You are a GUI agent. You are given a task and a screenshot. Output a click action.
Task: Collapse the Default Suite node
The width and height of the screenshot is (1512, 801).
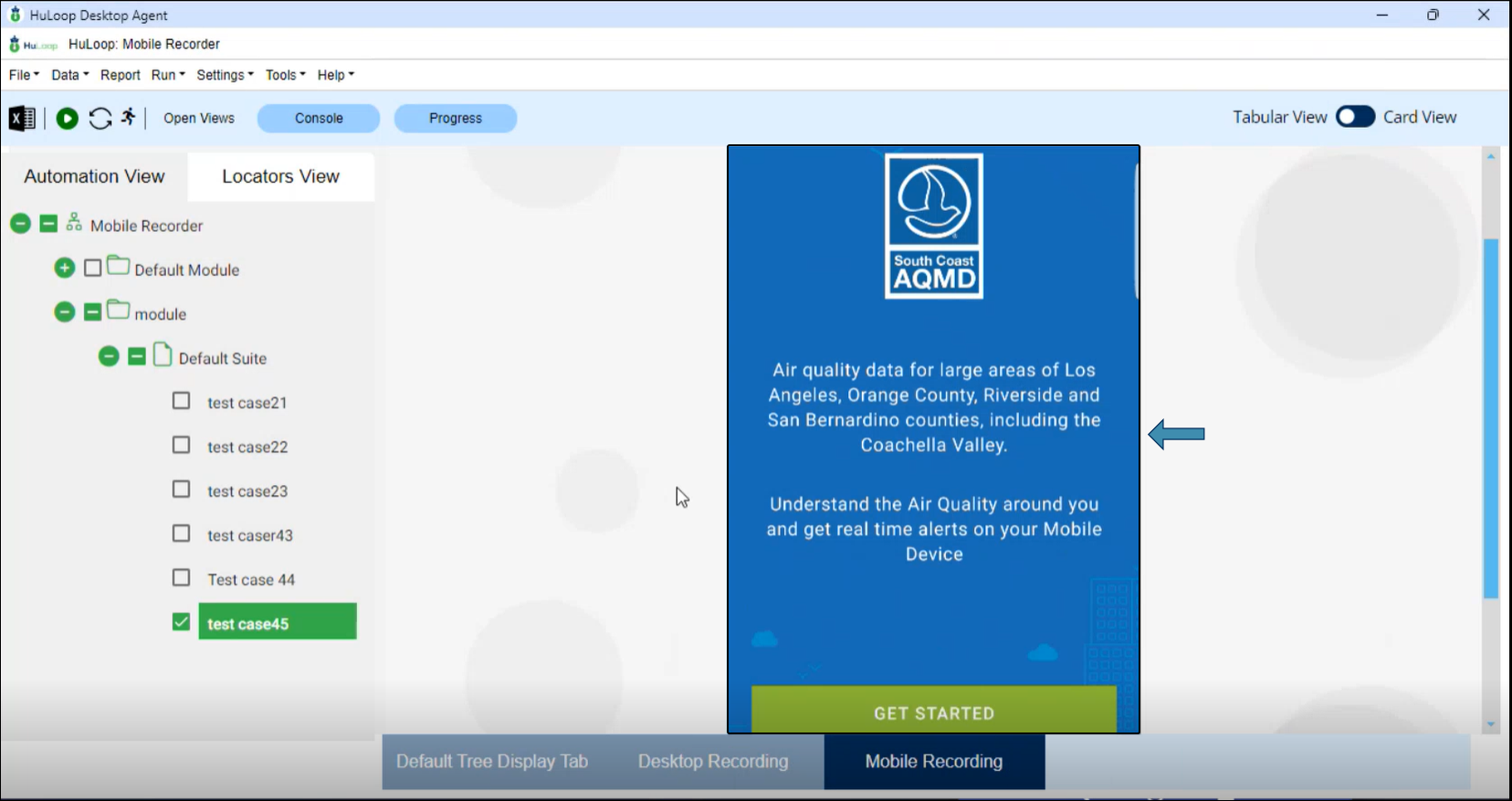tap(109, 356)
